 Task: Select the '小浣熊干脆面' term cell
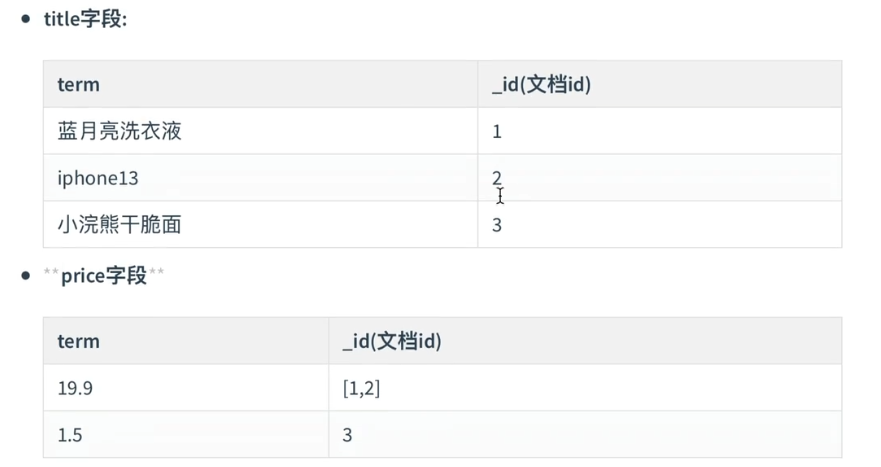tap(119, 225)
